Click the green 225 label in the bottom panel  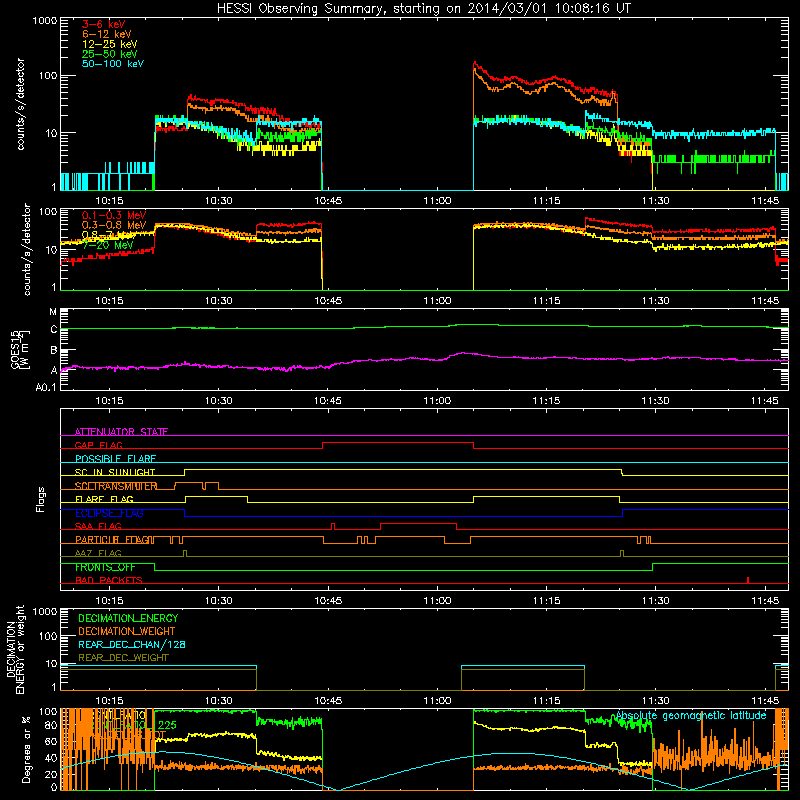[x=167, y=724]
